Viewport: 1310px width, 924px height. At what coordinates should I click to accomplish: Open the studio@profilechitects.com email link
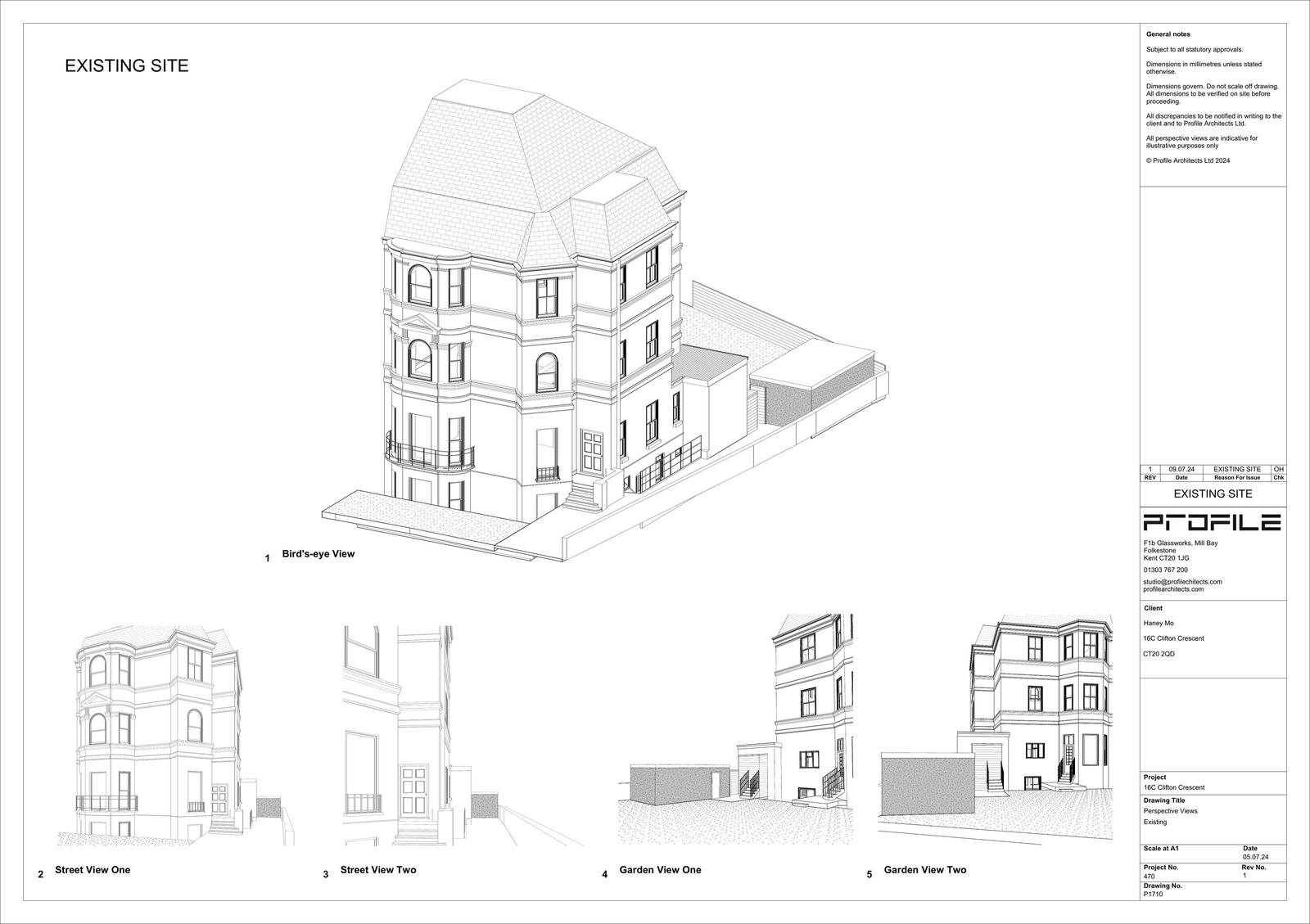pos(1182,581)
